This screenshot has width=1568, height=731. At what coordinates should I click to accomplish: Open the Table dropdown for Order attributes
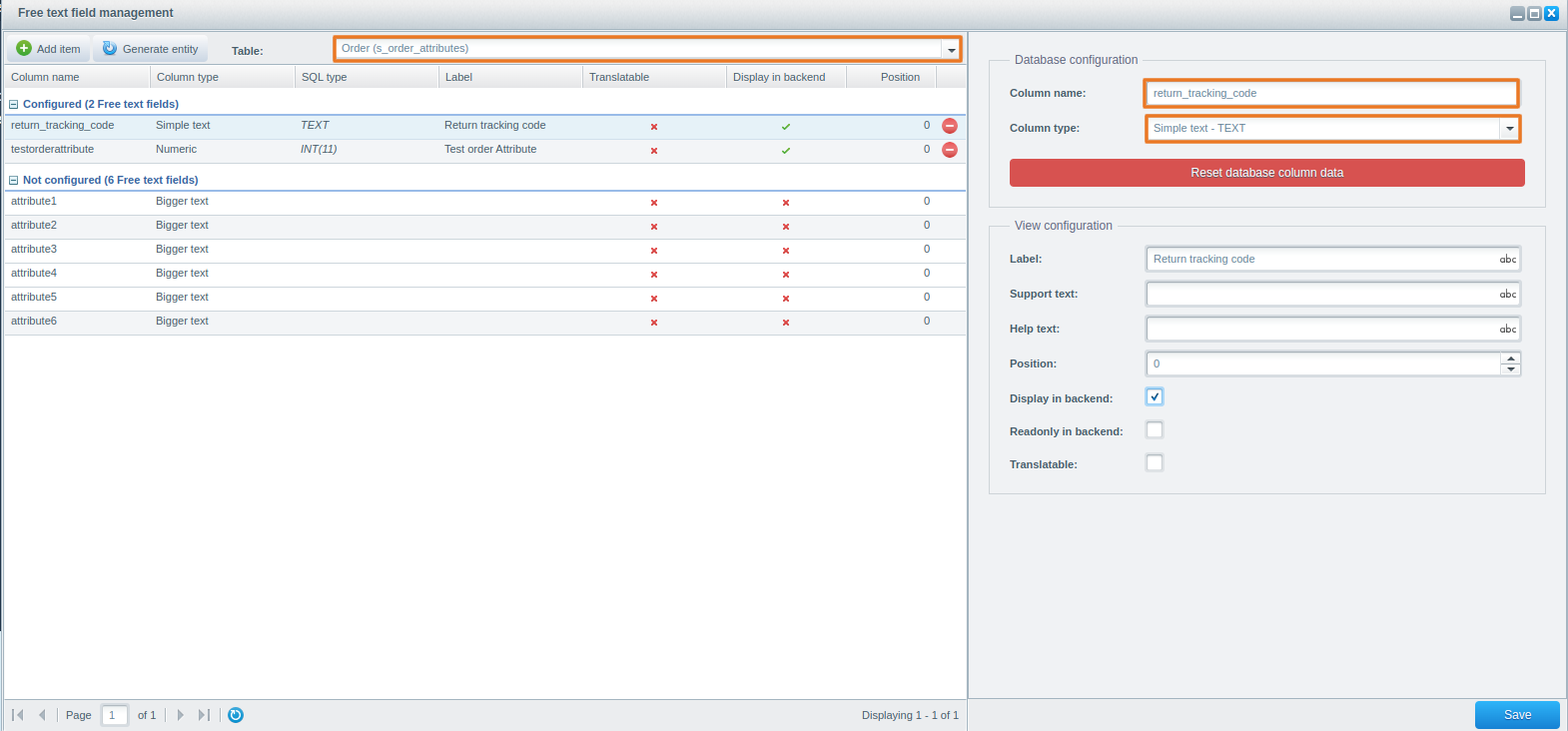(951, 49)
